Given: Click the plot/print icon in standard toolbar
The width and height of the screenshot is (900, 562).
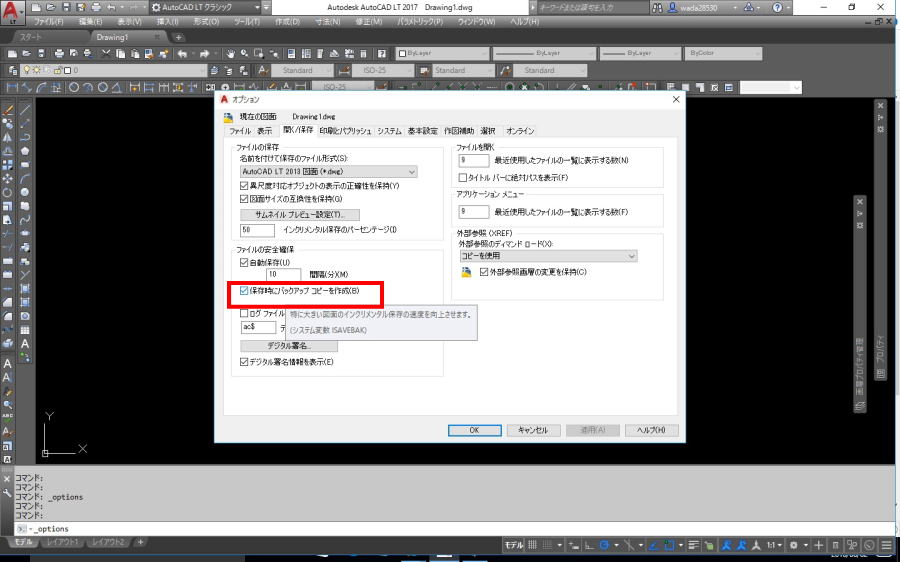Looking at the screenshot, I should tap(59, 53).
